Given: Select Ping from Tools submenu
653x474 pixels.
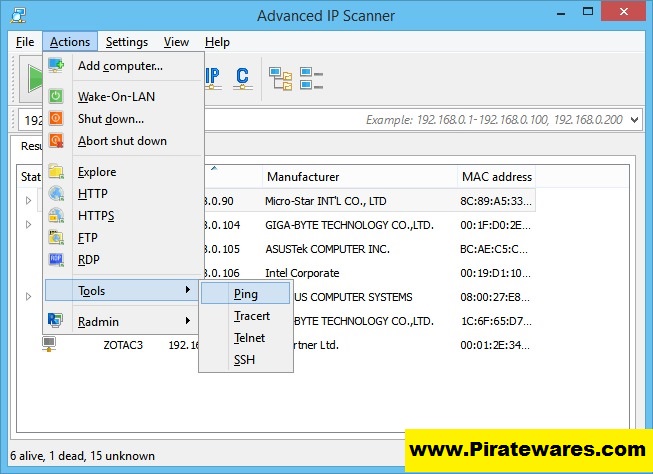Looking at the screenshot, I should pyautogui.click(x=246, y=293).
